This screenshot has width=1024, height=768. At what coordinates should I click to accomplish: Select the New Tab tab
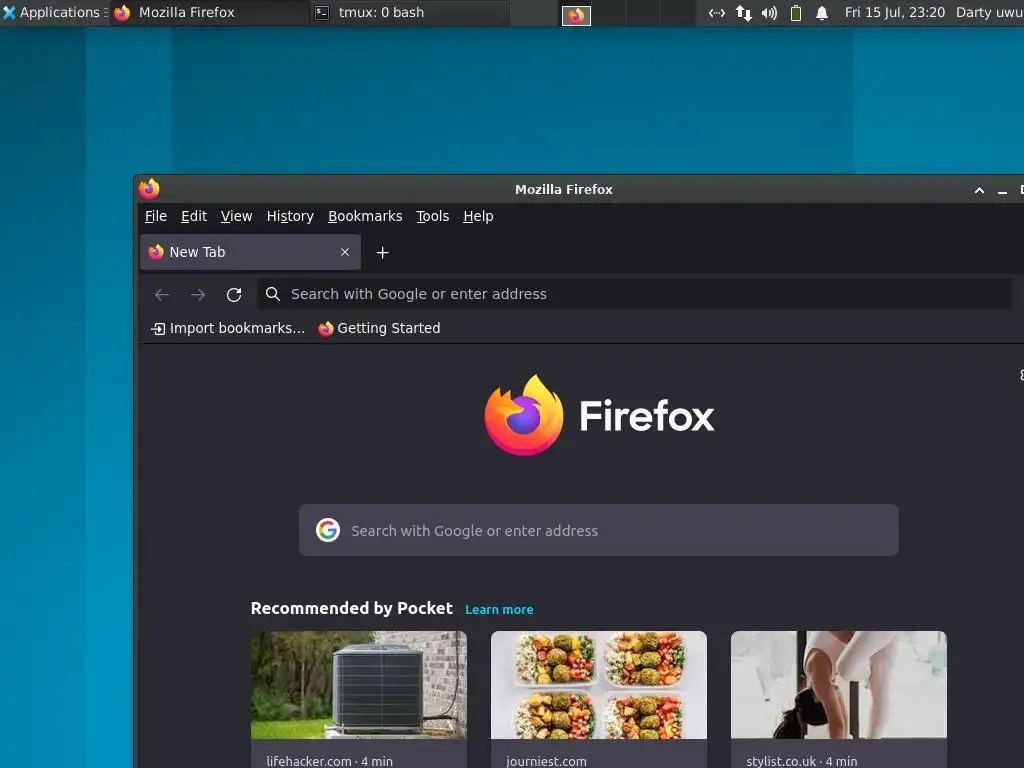[x=250, y=252]
